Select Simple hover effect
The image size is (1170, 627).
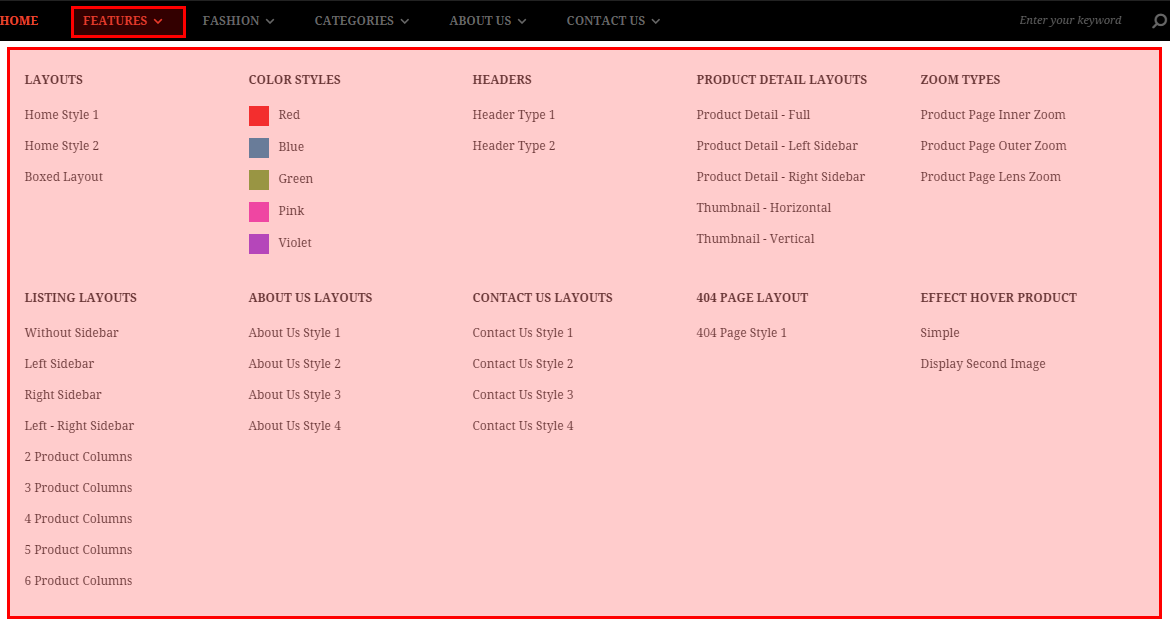click(x=940, y=333)
